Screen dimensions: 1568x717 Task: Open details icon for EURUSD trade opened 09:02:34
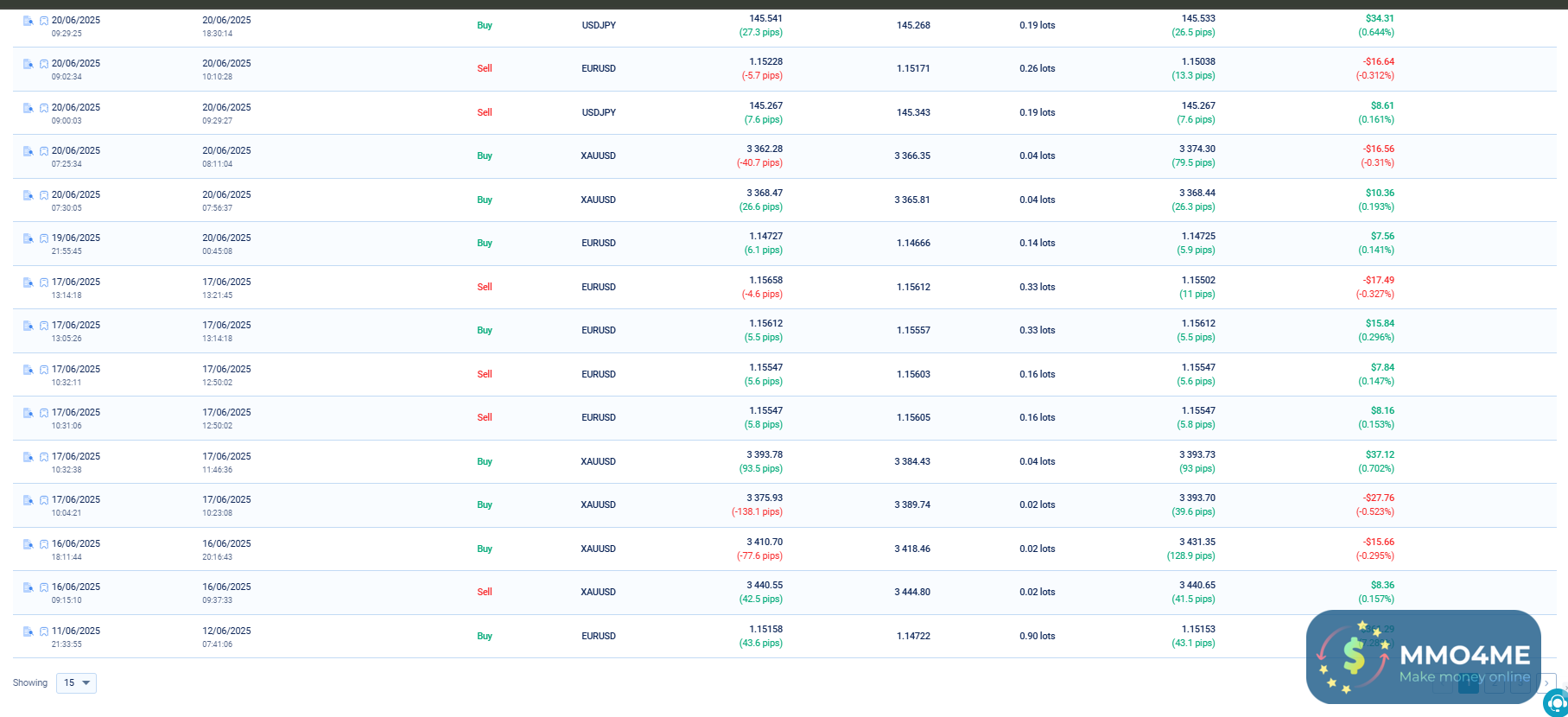pos(28,64)
